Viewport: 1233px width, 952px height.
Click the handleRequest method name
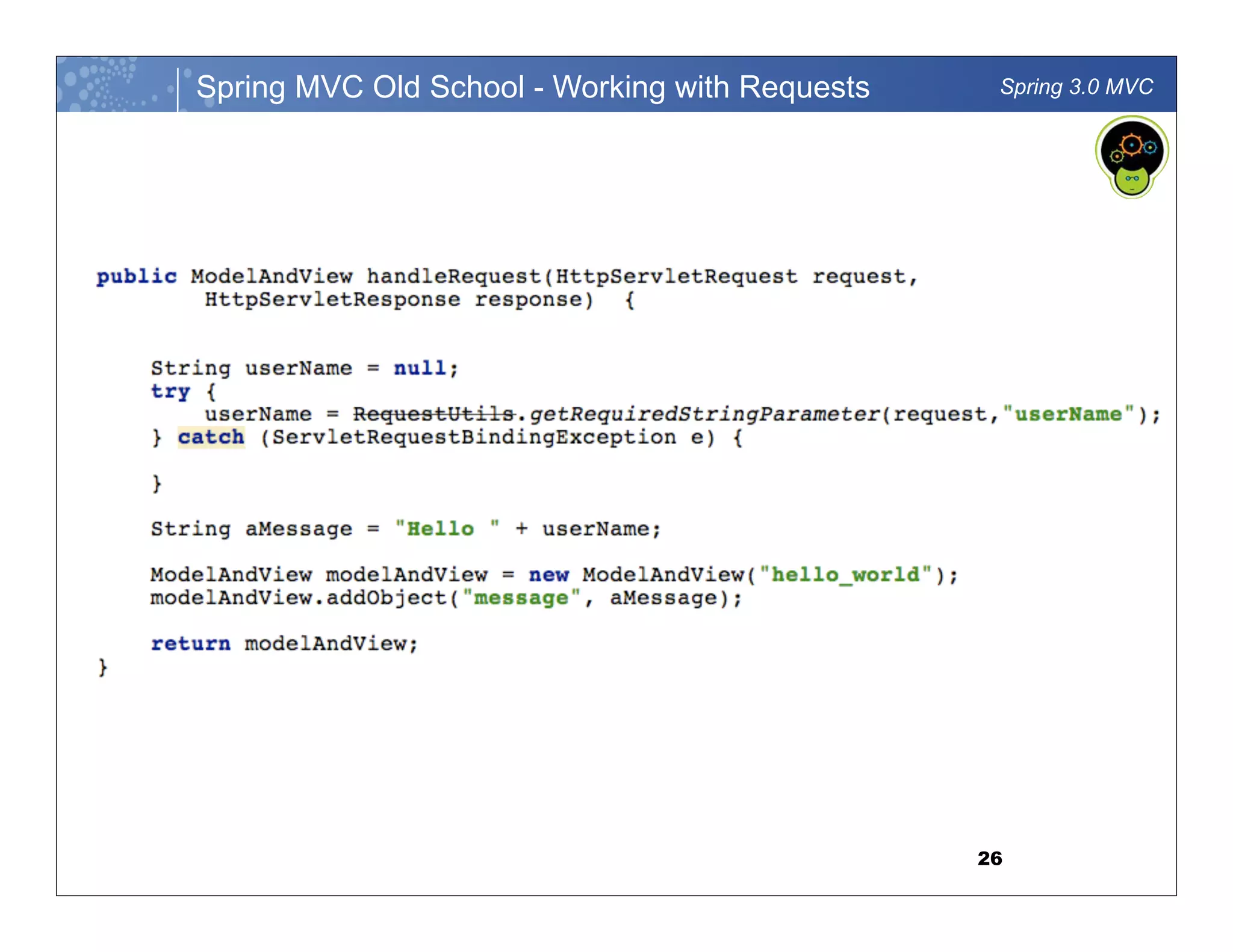[454, 276]
